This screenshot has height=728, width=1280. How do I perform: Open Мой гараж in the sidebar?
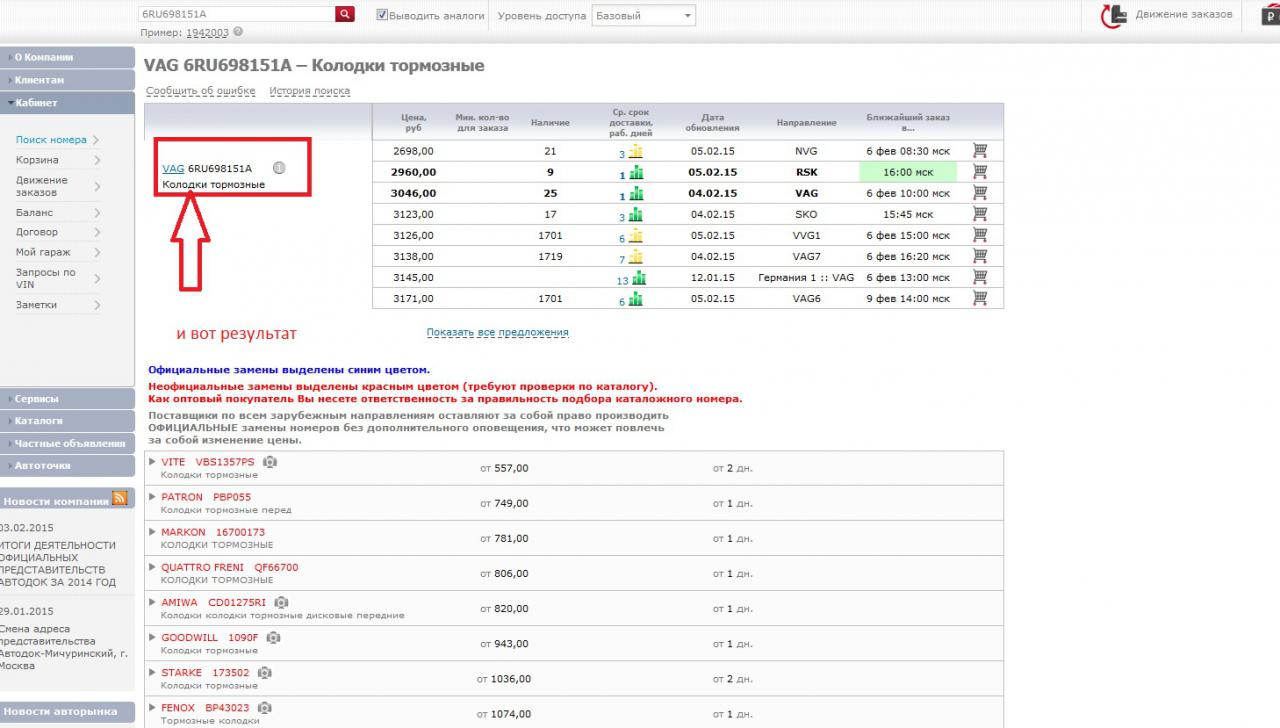tap(43, 252)
